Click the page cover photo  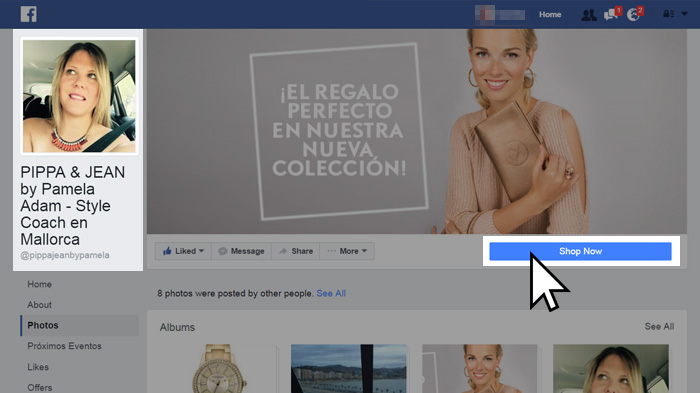[x=417, y=131]
